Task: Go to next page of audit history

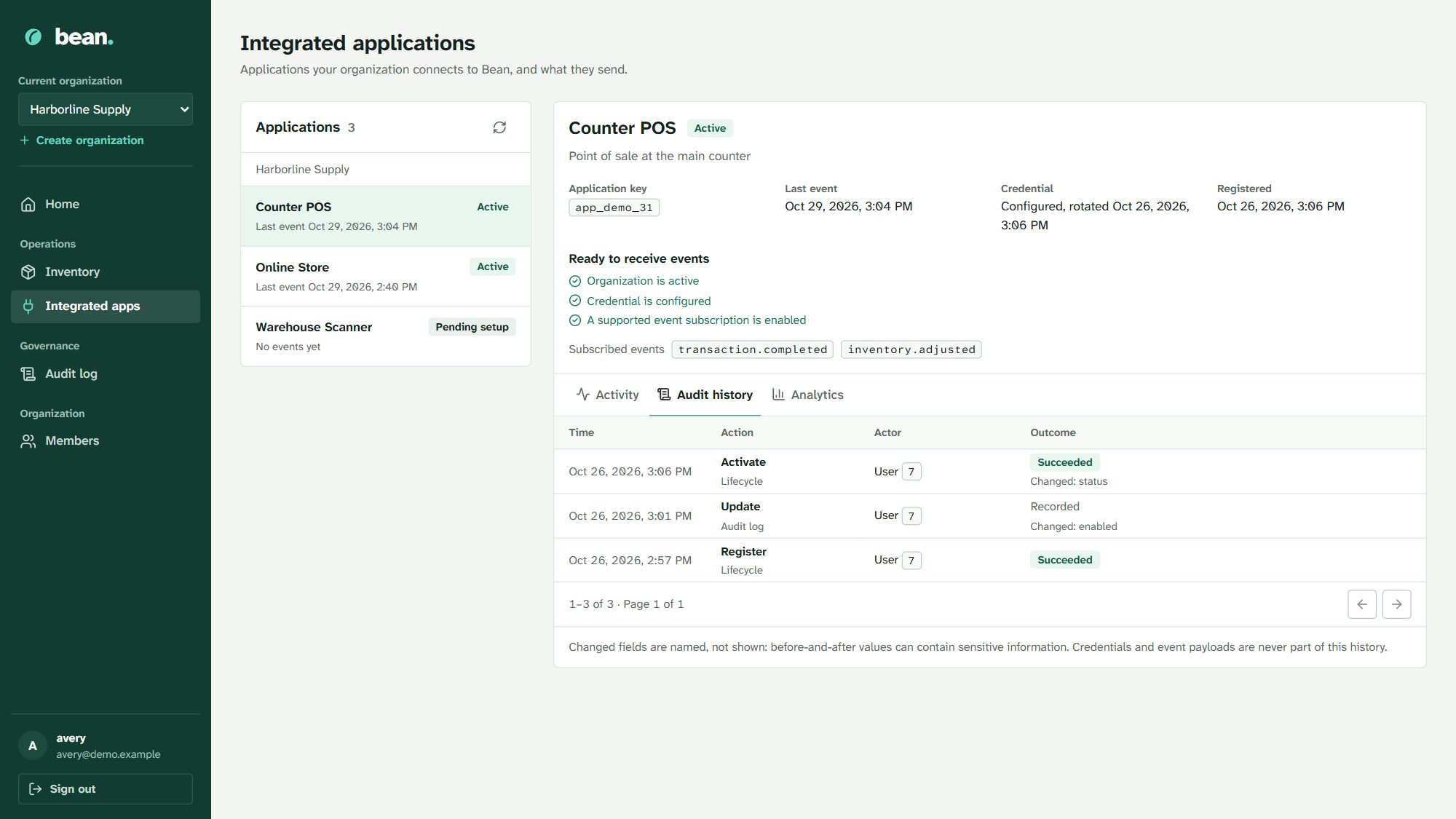Action: (x=1396, y=604)
